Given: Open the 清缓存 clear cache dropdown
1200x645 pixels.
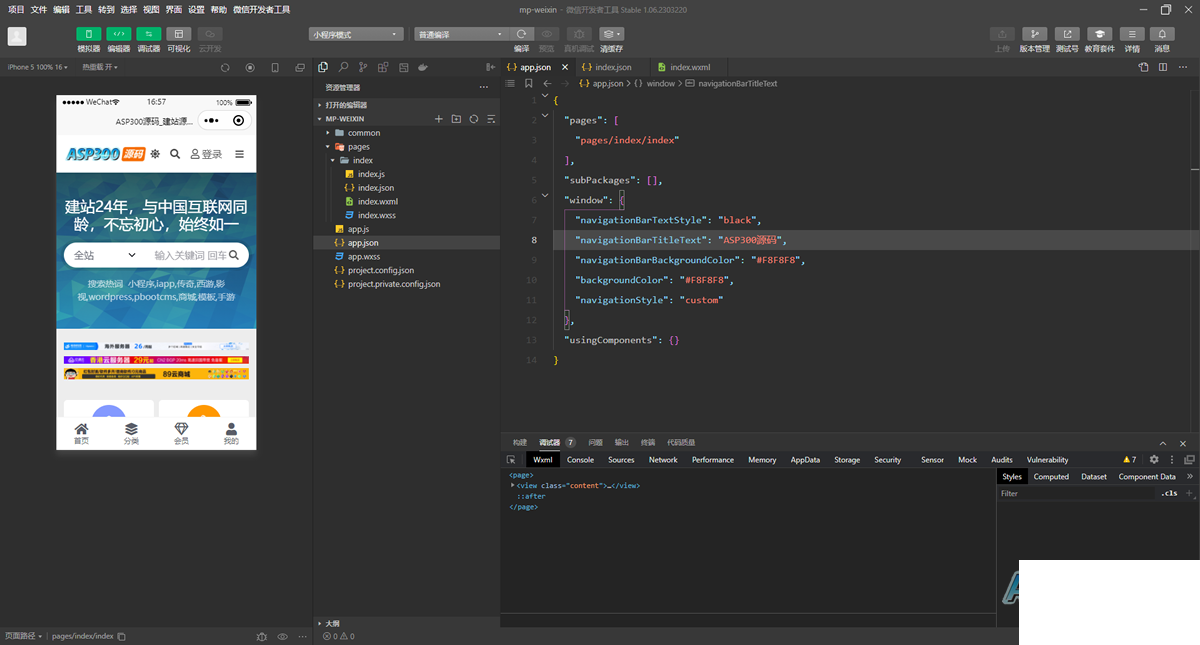Looking at the screenshot, I should (612, 34).
